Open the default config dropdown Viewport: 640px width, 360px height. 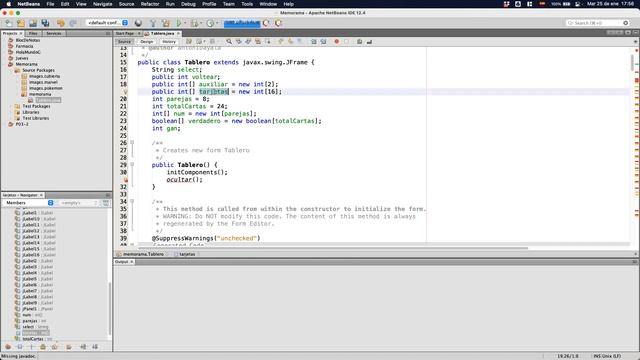coord(107,23)
